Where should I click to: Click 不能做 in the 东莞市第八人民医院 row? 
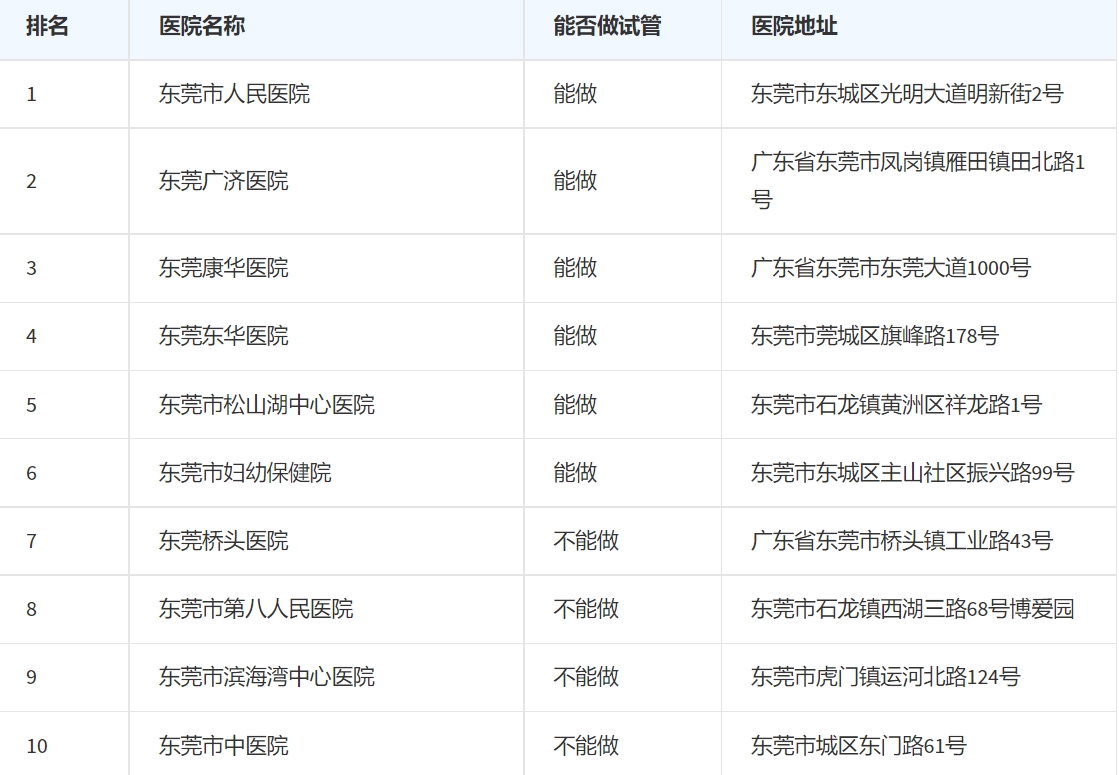click(x=586, y=609)
